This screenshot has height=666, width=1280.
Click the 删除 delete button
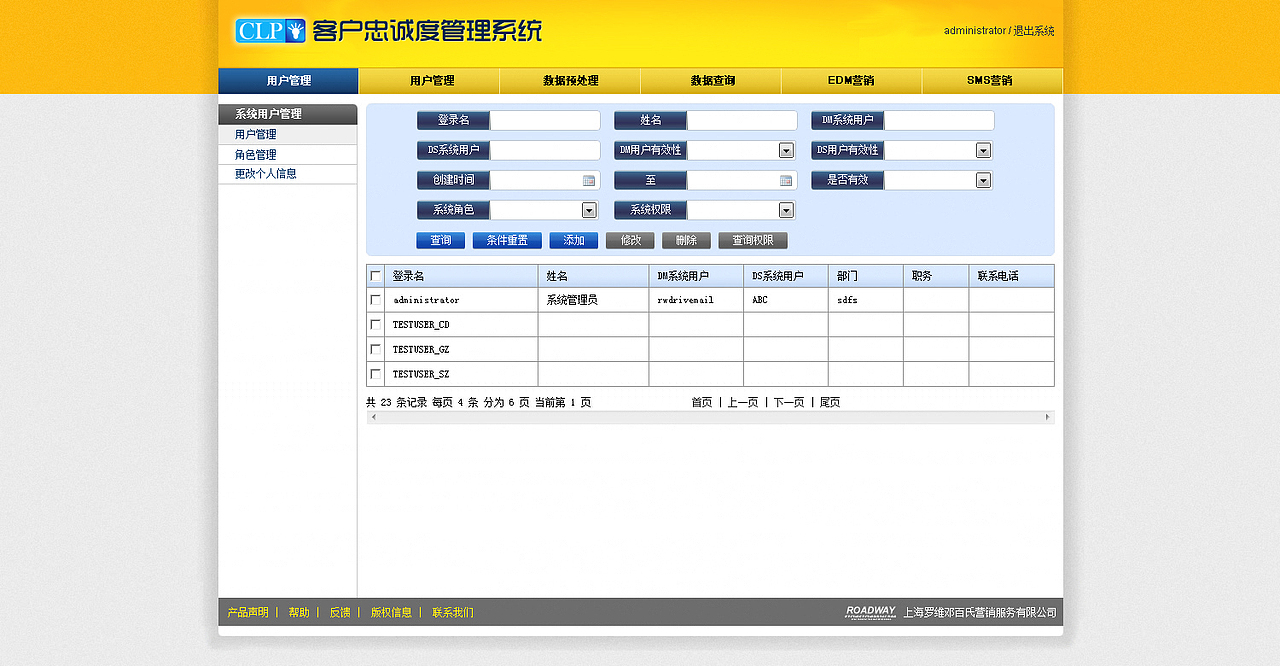[686, 241]
